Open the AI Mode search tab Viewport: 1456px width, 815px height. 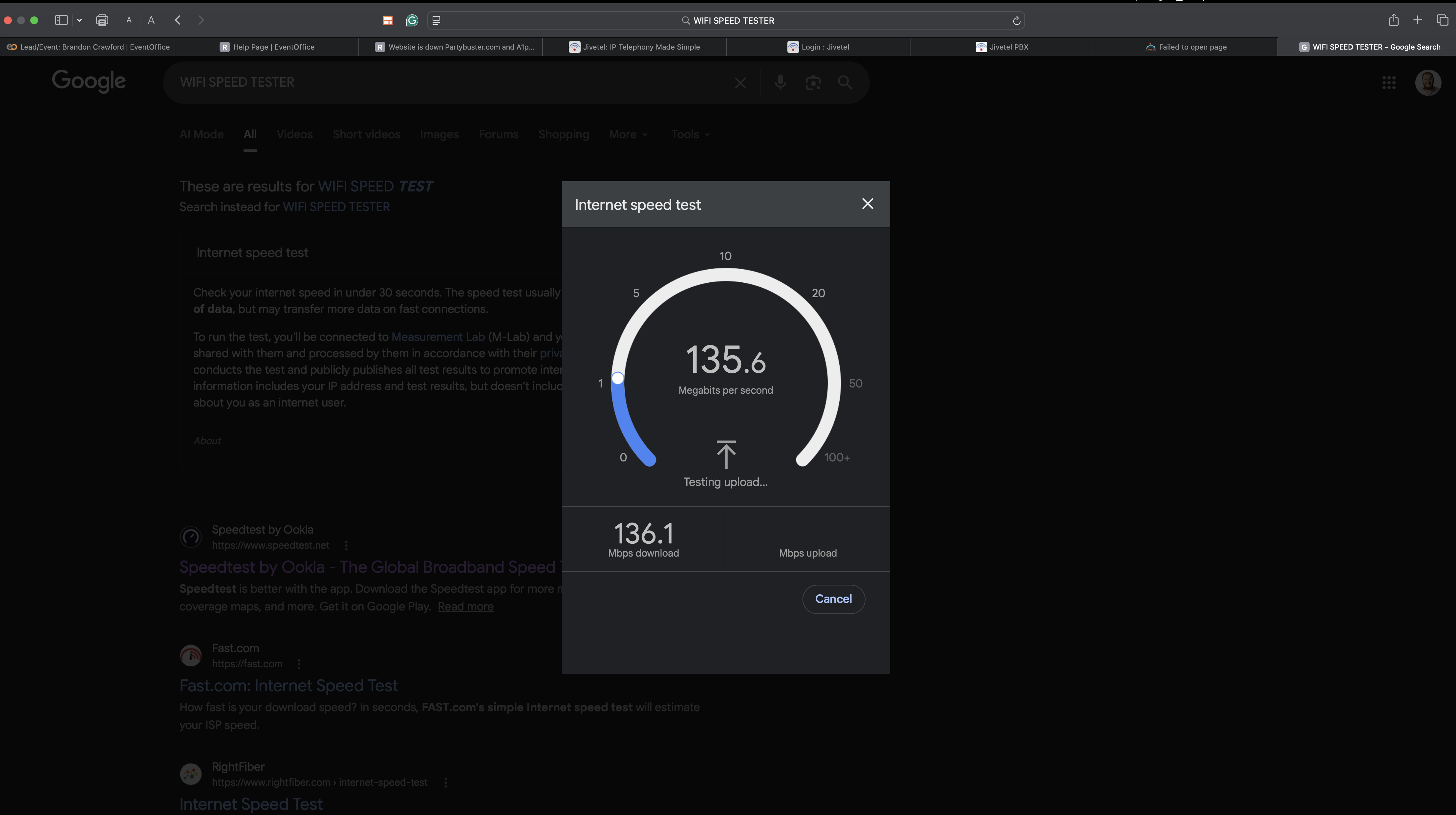(x=201, y=135)
